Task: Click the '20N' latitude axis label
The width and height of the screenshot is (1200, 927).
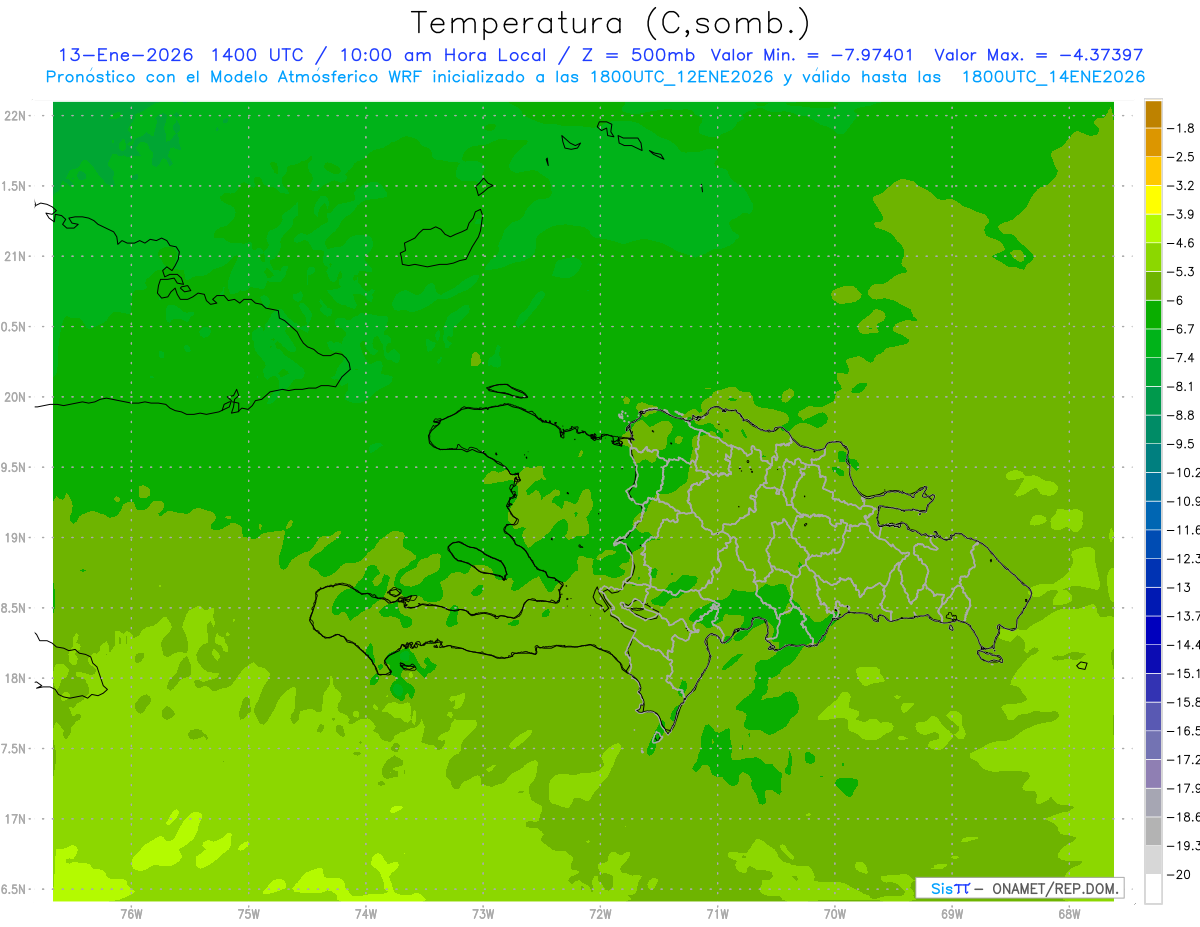Action: click(15, 397)
